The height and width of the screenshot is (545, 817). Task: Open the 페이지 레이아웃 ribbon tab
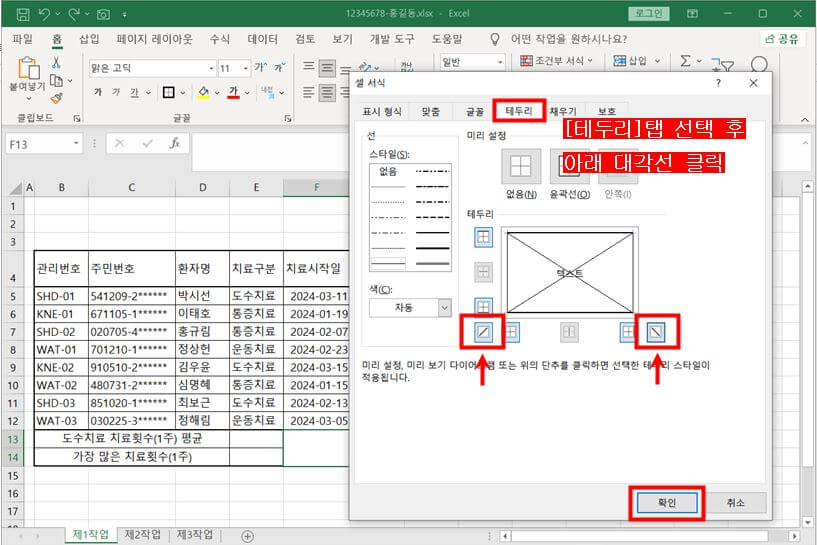(x=154, y=39)
